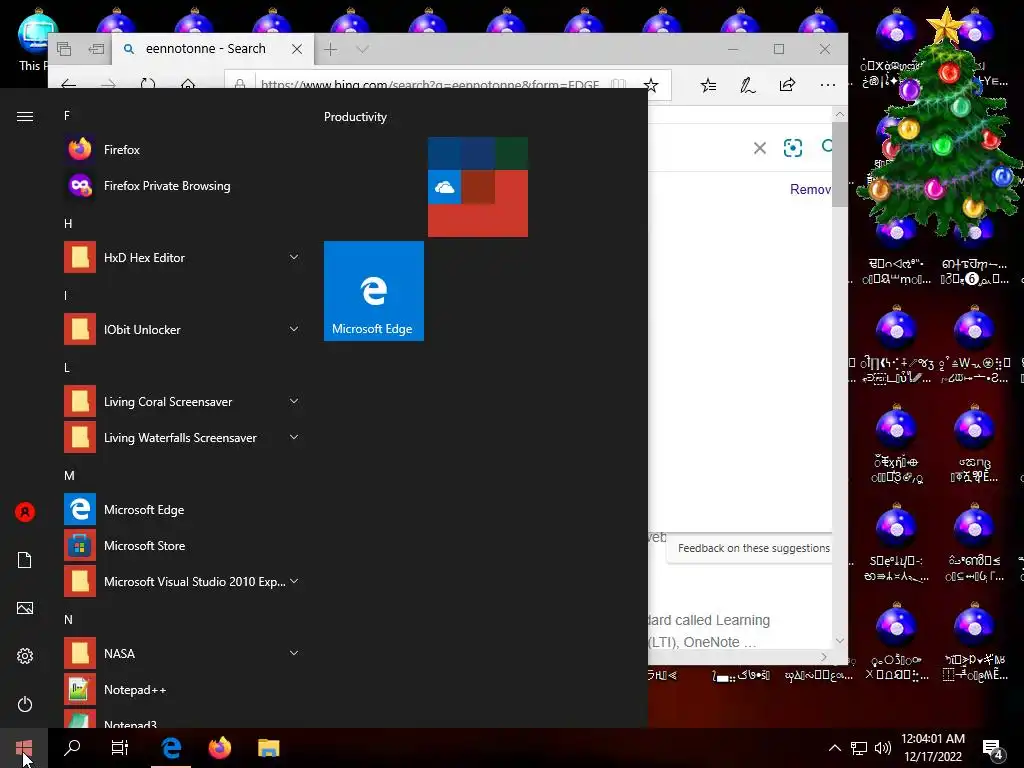1024x768 pixels.
Task: Click the Power button in Start
Action: pyautogui.click(x=25, y=704)
